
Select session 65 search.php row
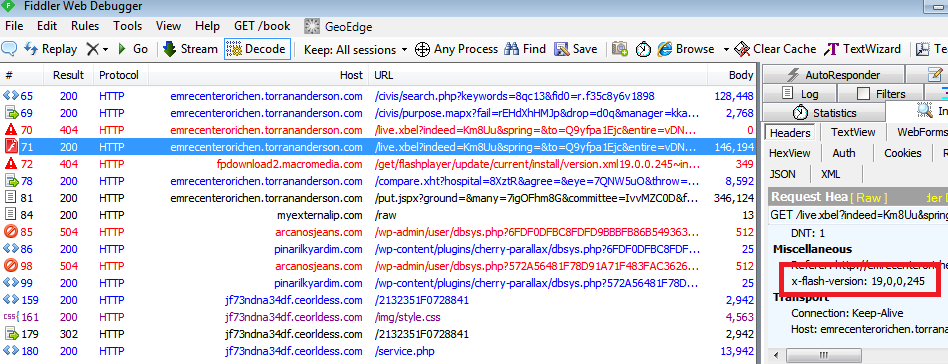click(x=378, y=96)
